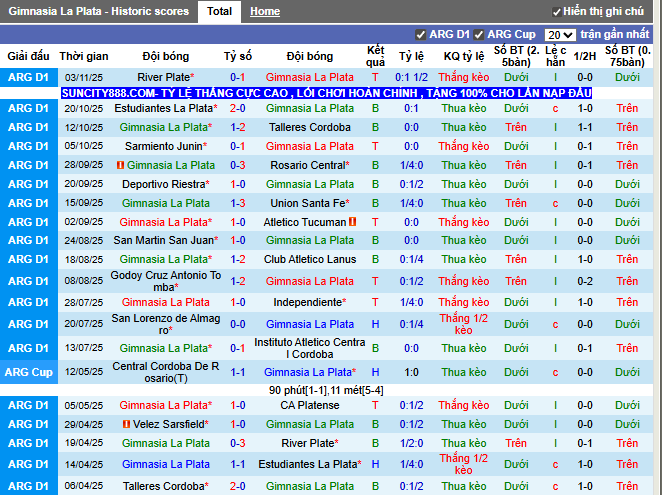Viewport: 662px width, 495px height.
Task: Click the 0-0 score against San Lorenzo
Action: click(x=238, y=324)
